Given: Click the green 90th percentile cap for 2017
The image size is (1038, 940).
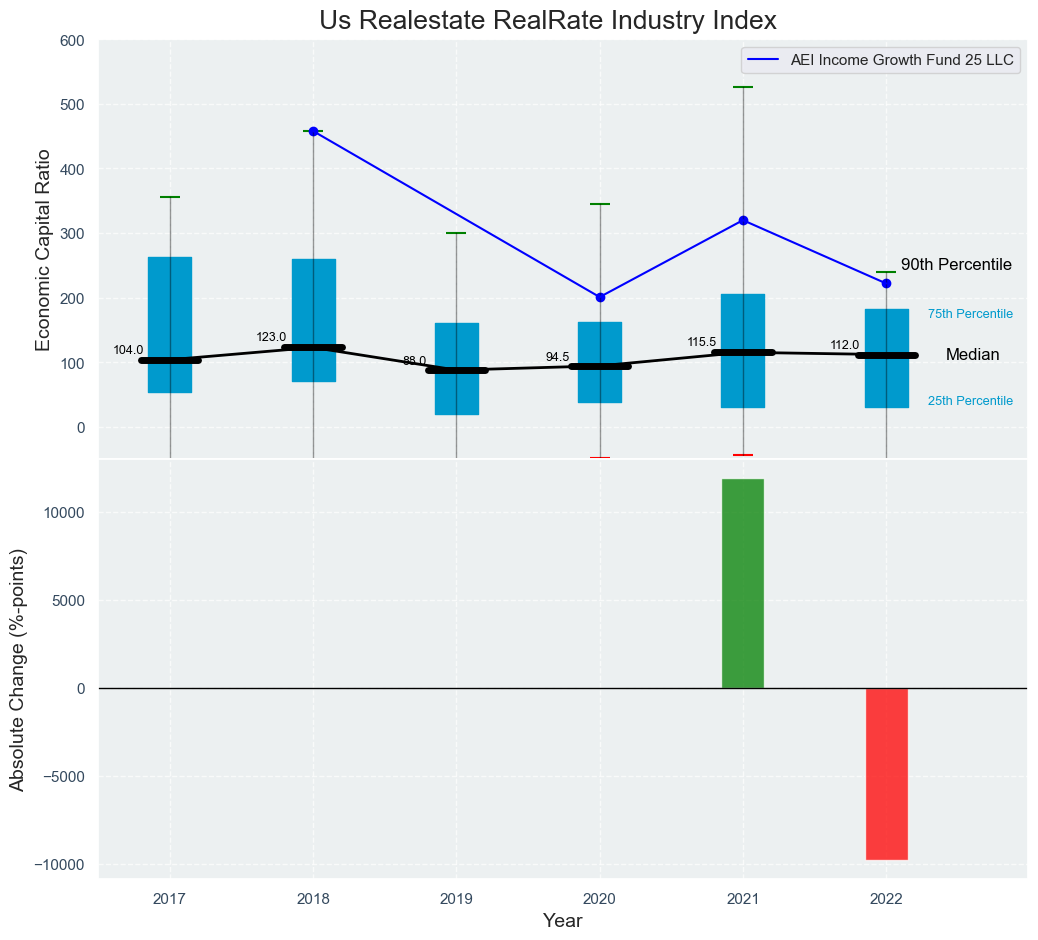Looking at the screenshot, I should pyautogui.click(x=170, y=197).
